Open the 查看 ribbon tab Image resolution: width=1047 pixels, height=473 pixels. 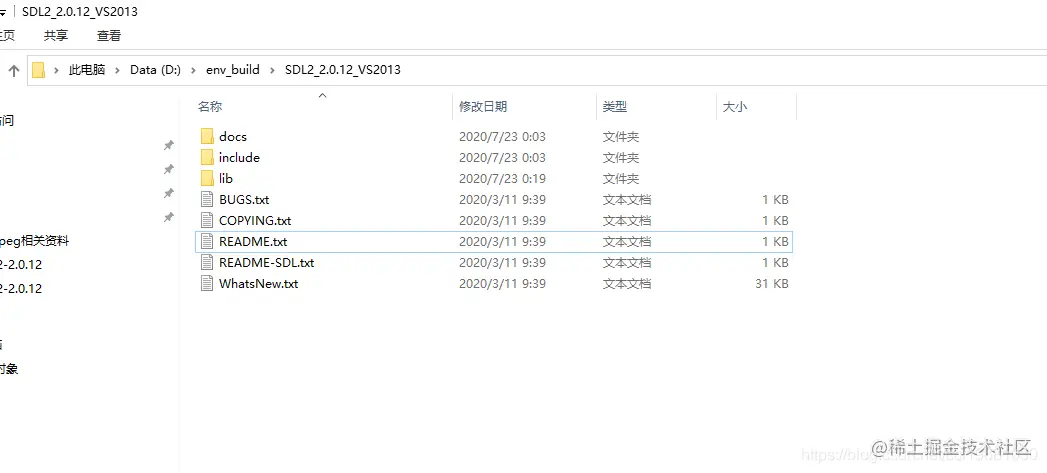[x=109, y=35]
